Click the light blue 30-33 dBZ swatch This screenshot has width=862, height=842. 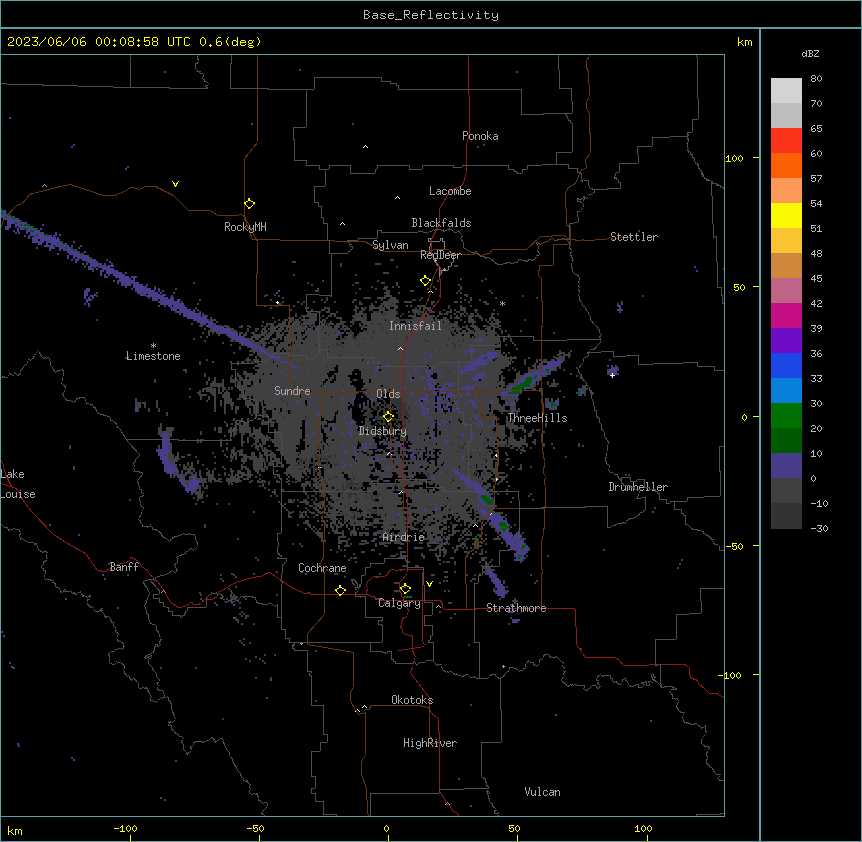(786, 391)
